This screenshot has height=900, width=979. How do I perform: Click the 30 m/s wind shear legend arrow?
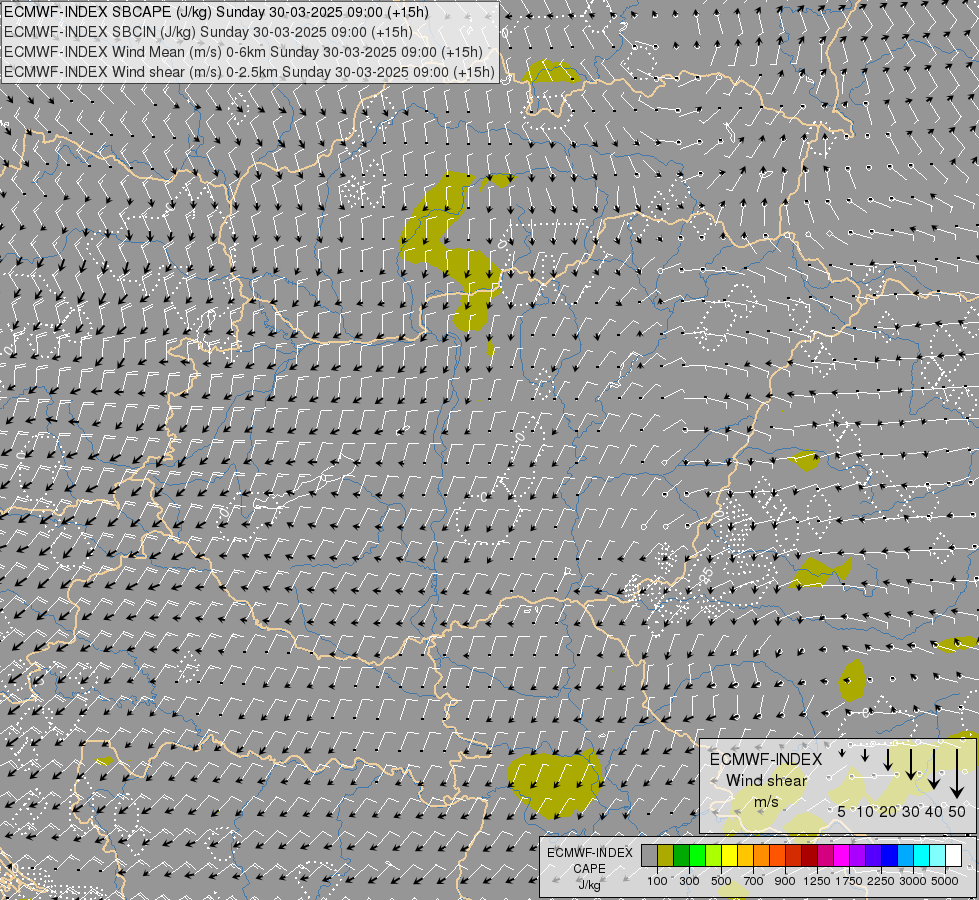click(911, 764)
